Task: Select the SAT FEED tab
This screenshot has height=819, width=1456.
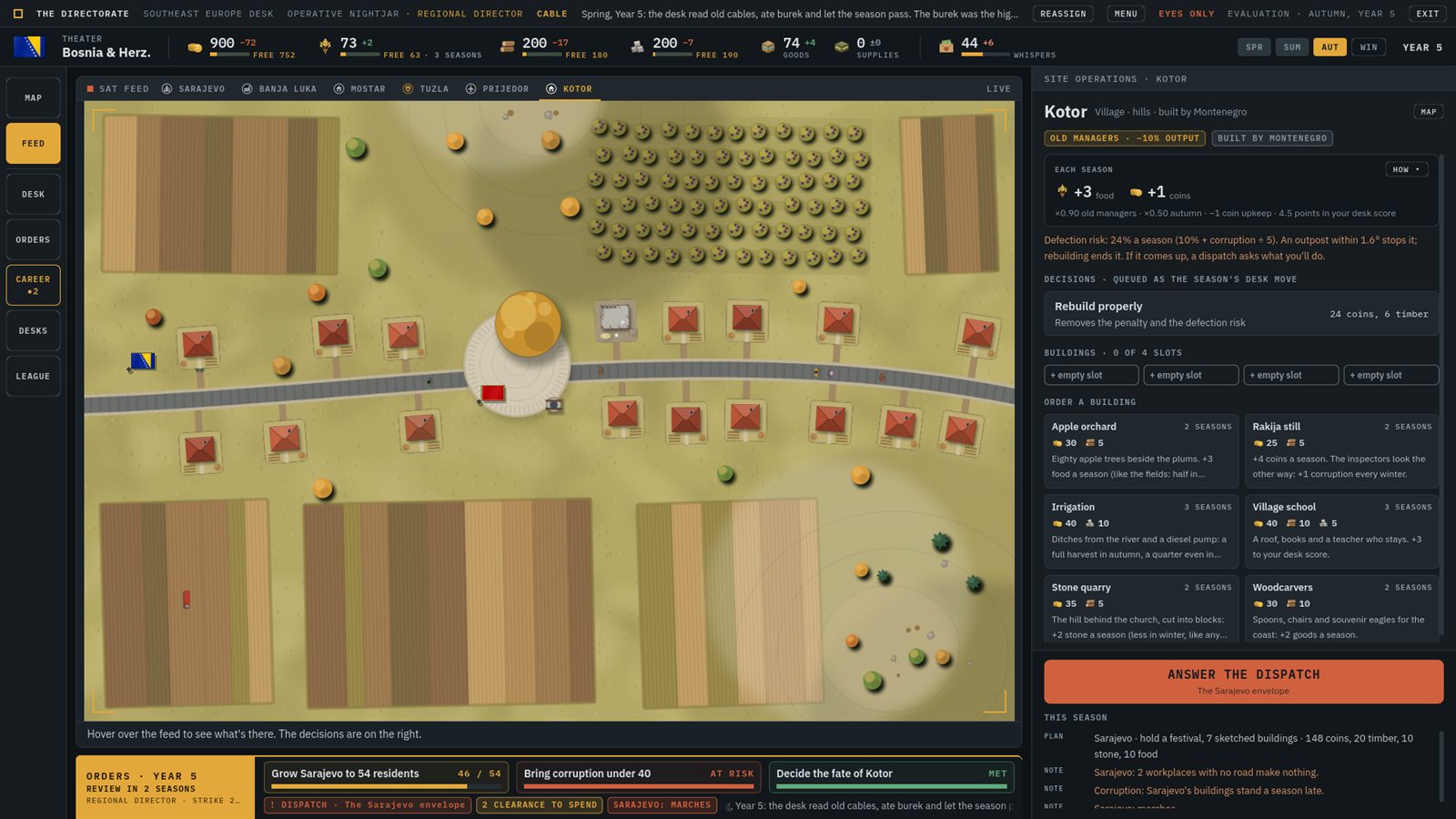Action: click(117, 89)
